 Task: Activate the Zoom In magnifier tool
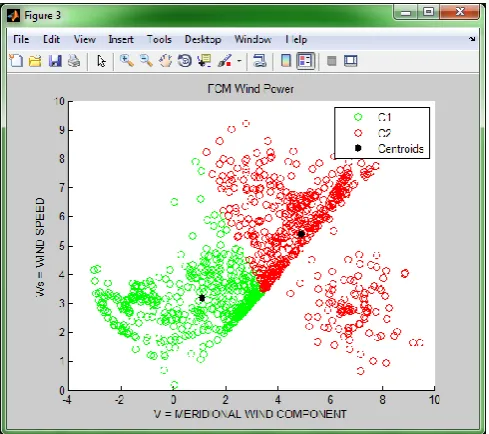pos(127,61)
